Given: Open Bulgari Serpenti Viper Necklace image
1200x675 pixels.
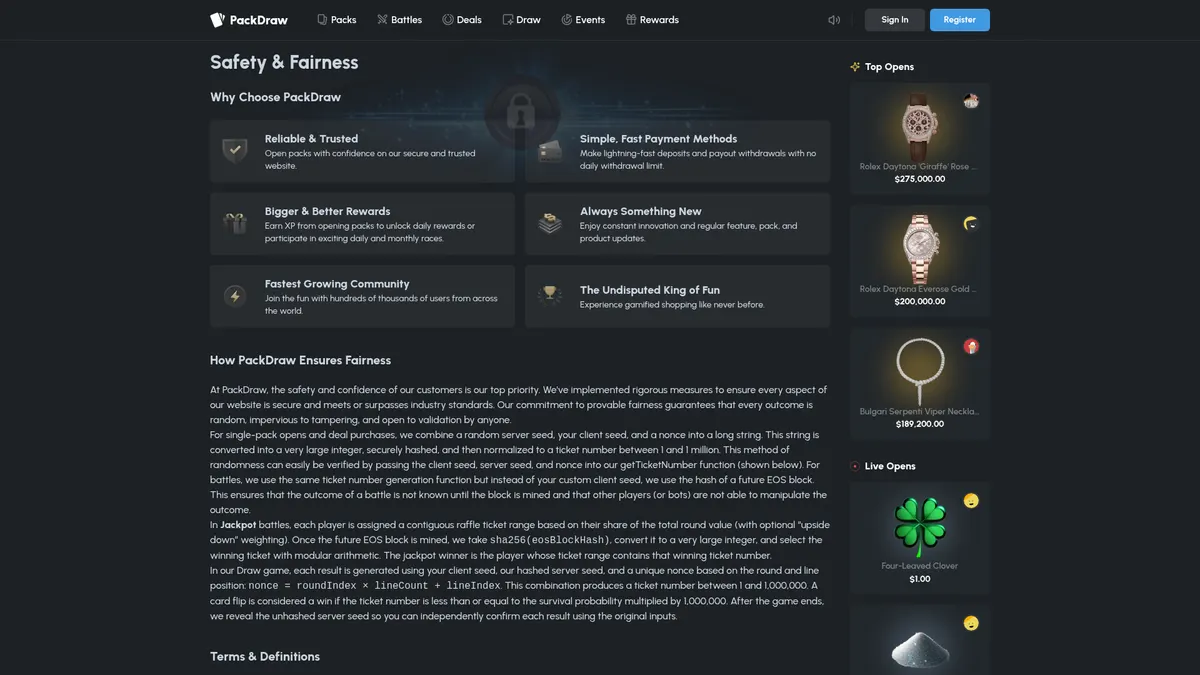Looking at the screenshot, I should click(920, 370).
